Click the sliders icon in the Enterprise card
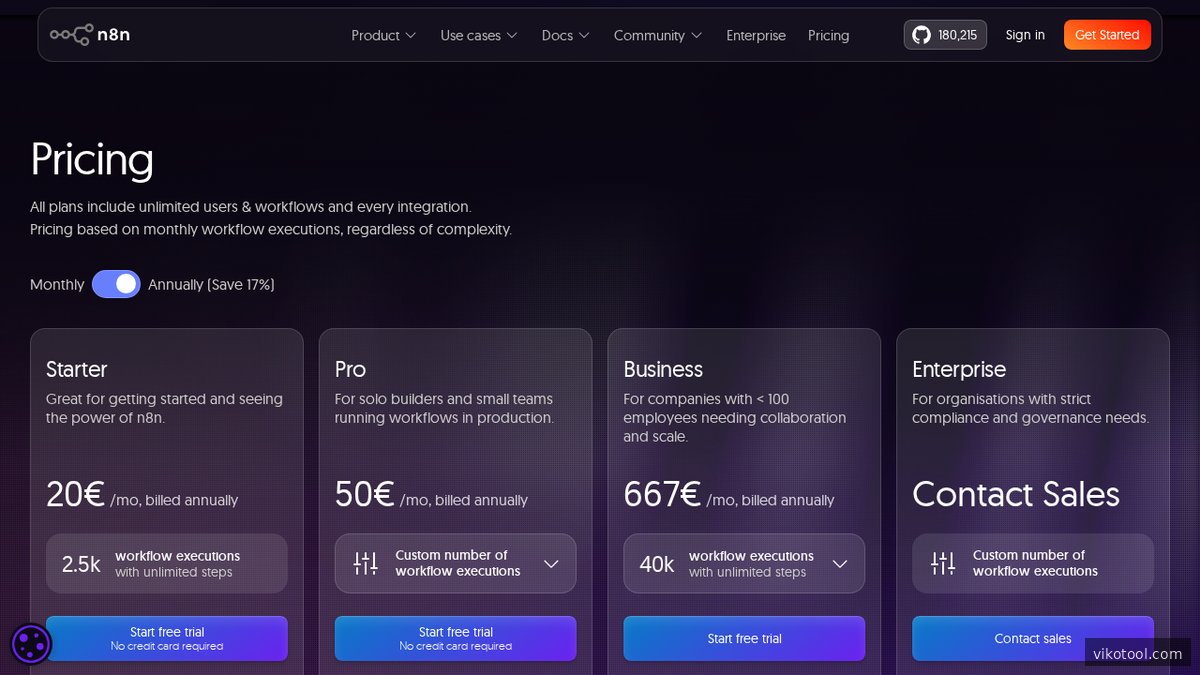The image size is (1200, 675). (x=941, y=563)
